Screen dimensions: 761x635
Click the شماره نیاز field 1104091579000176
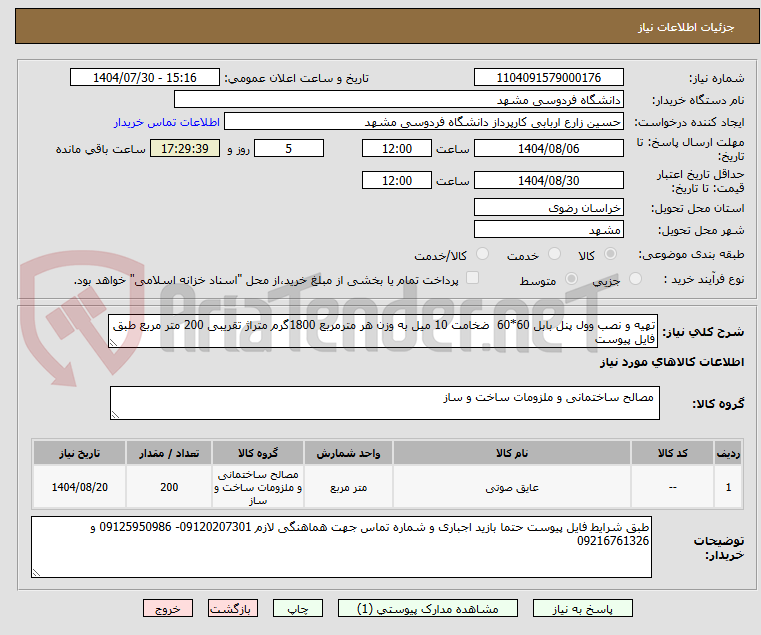(548, 77)
